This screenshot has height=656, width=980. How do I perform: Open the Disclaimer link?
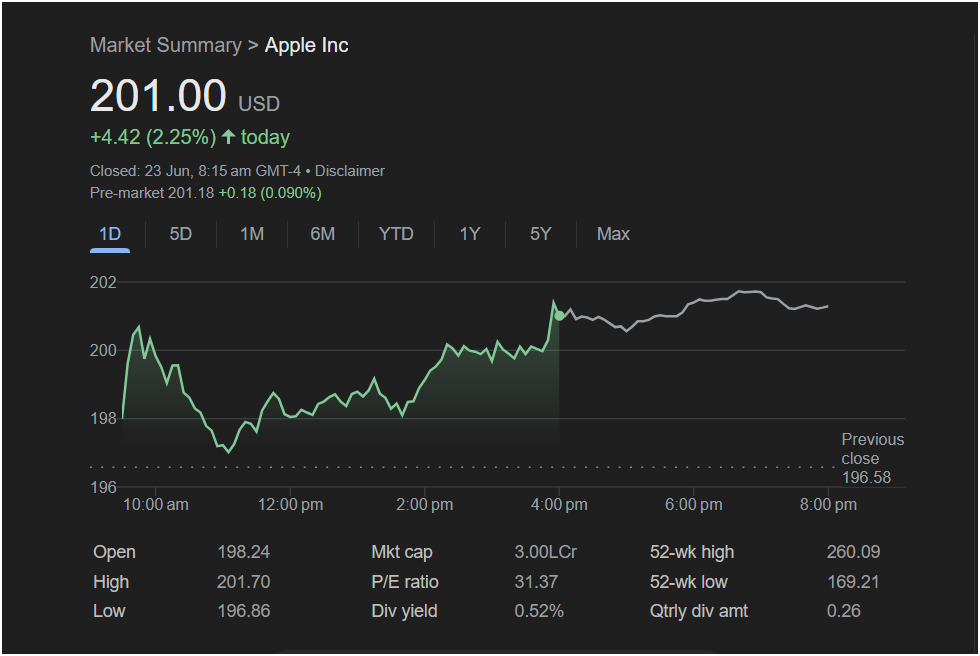[x=349, y=171]
